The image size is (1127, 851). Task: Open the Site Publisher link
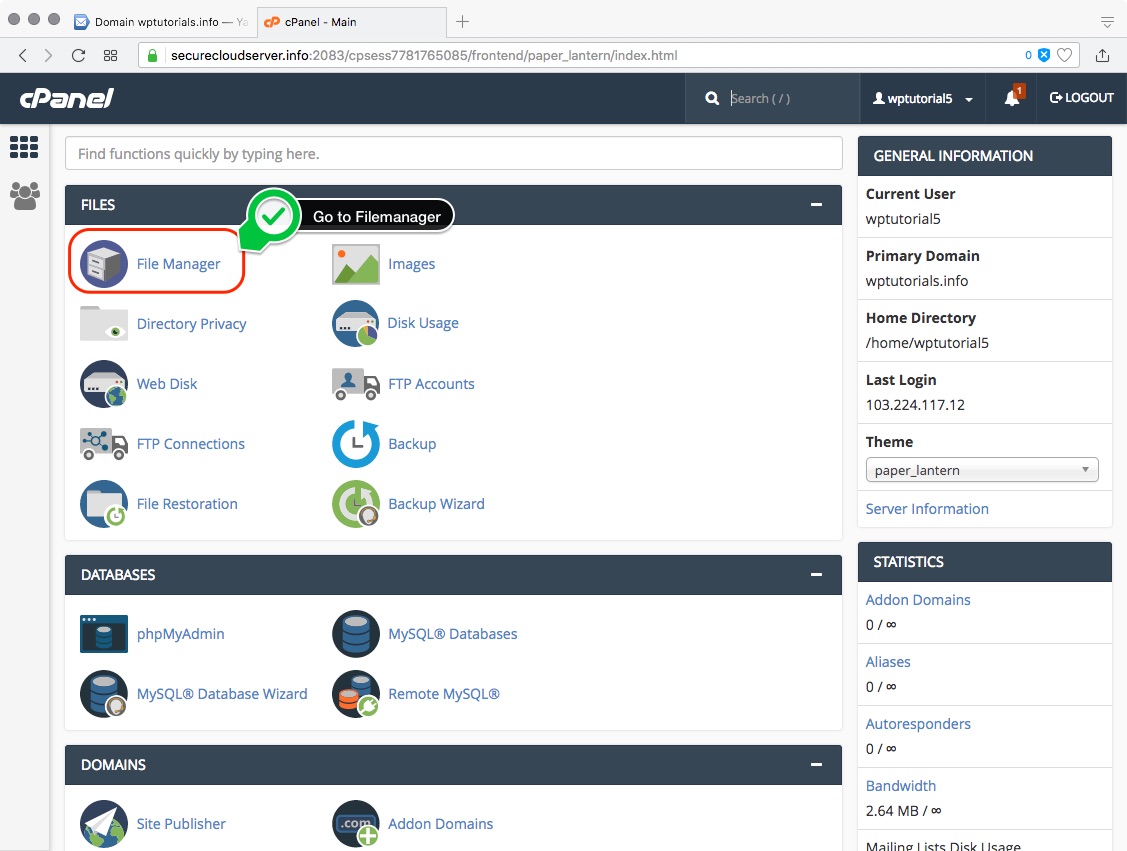click(181, 824)
